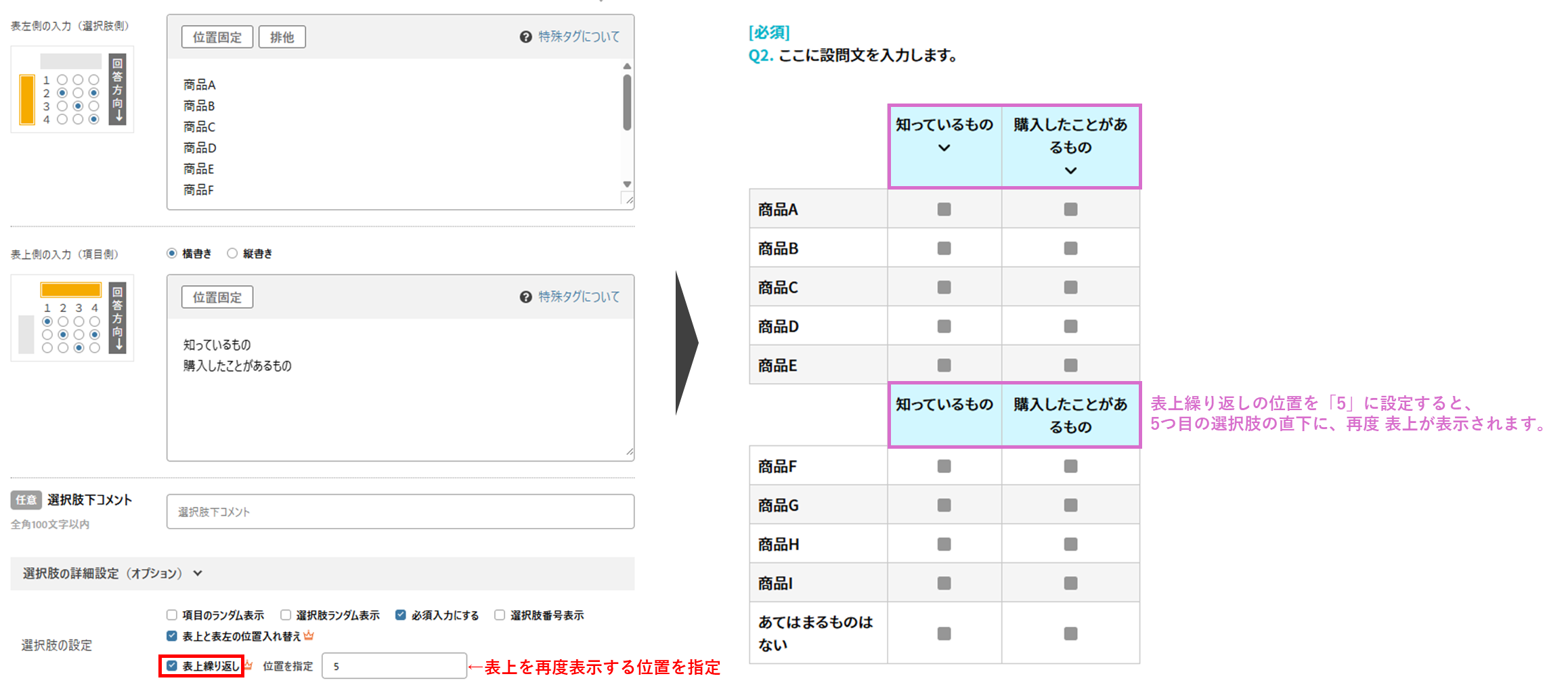
Task: Click the 表左側 layout diagram thumbnail
Action: tap(72, 90)
